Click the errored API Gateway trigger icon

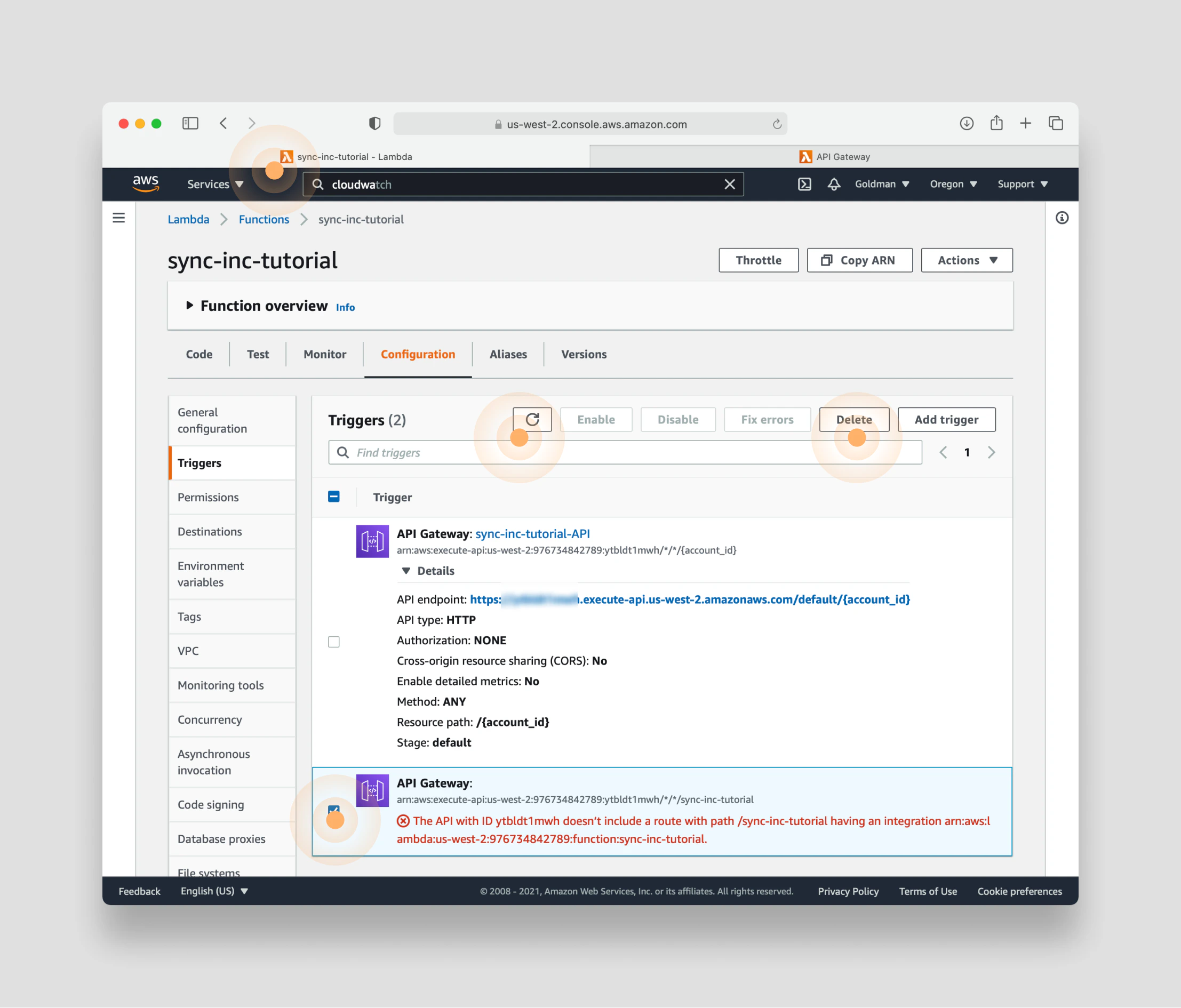click(372, 790)
